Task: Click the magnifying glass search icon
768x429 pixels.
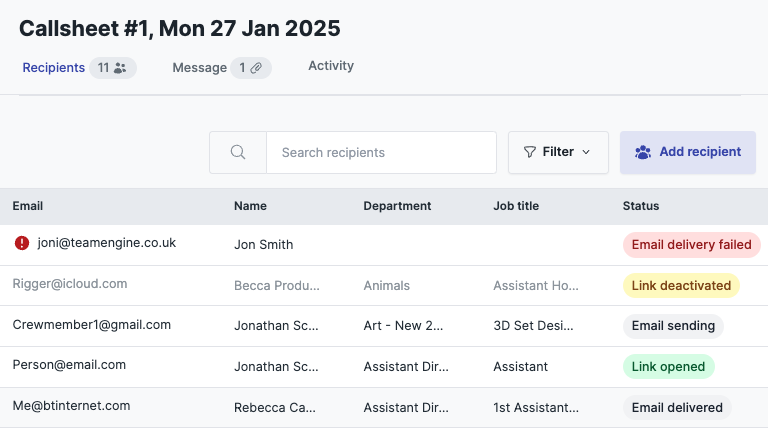Action: click(x=238, y=152)
